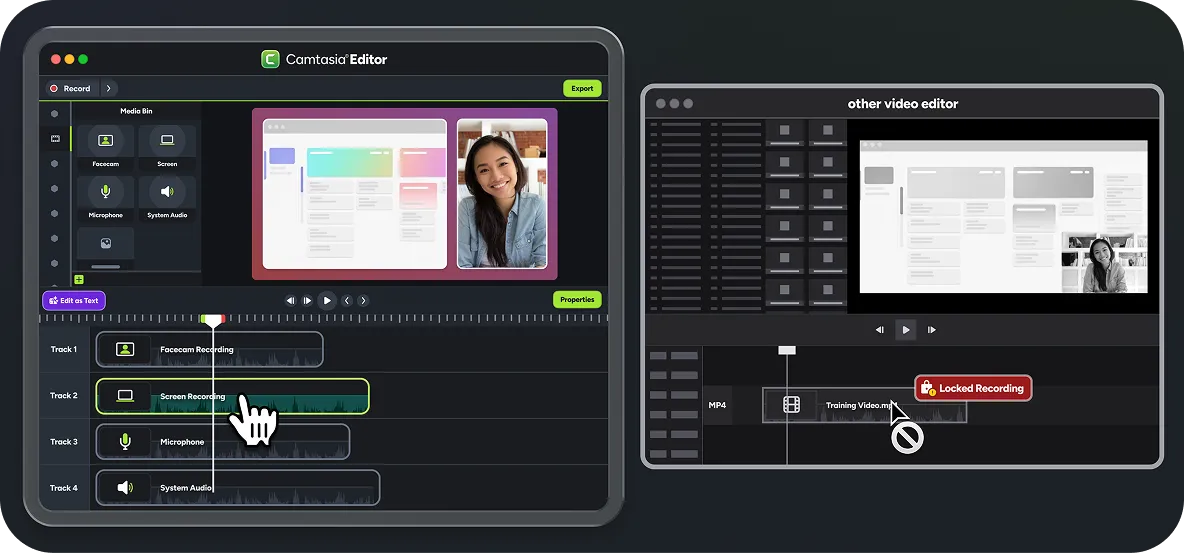The image size is (1184, 553).
Task: Click the Track 3 label
Action: click(x=64, y=442)
